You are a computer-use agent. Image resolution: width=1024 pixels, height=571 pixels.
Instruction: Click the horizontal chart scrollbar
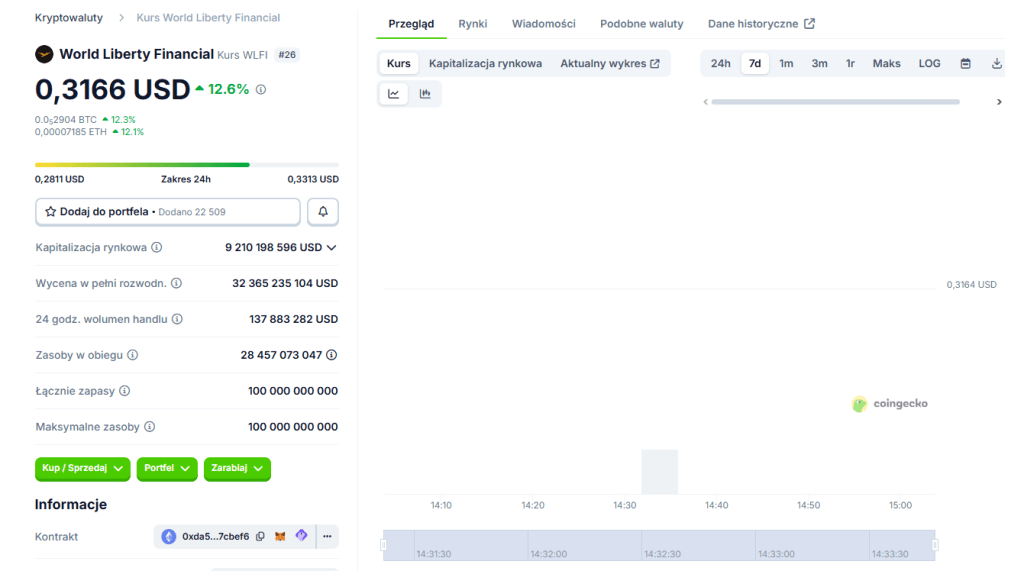tap(835, 102)
